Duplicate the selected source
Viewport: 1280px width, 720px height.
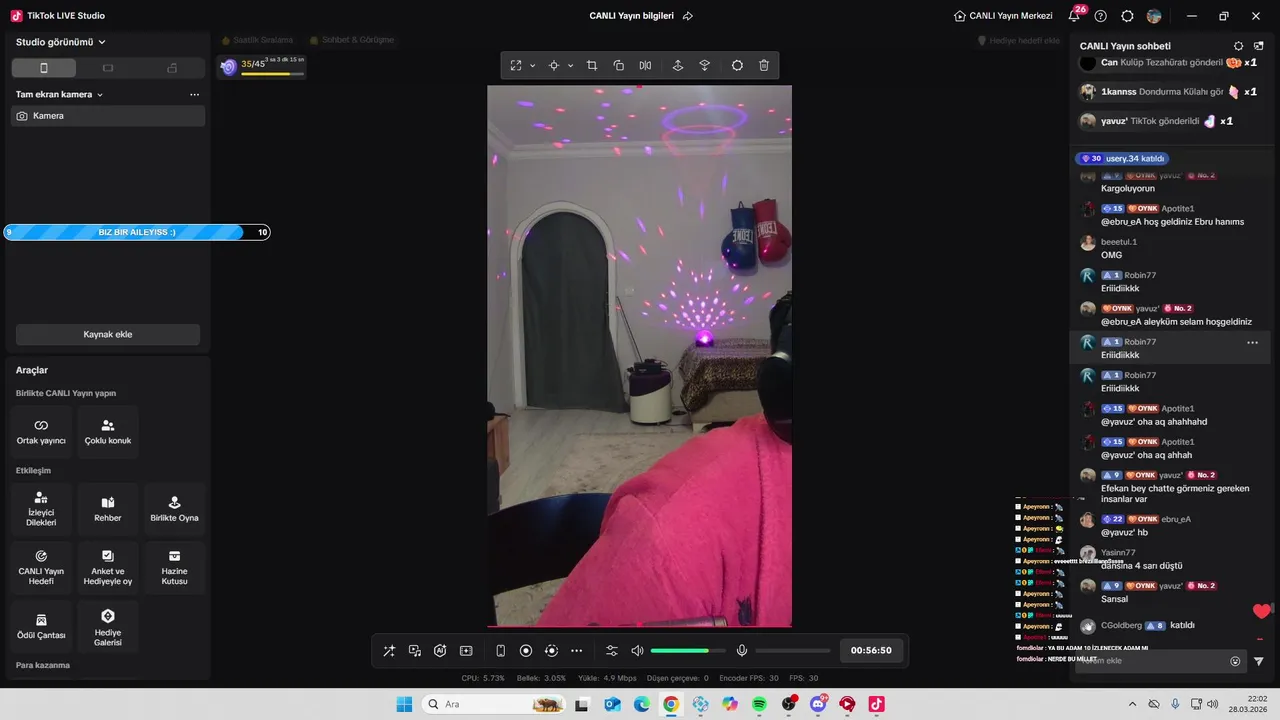pyautogui.click(x=618, y=65)
